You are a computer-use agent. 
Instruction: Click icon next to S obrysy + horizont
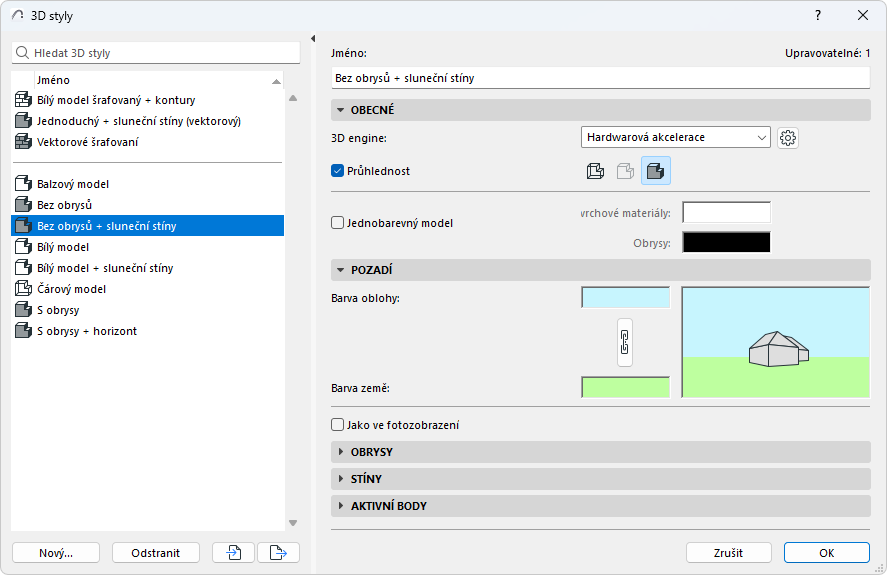coord(23,331)
